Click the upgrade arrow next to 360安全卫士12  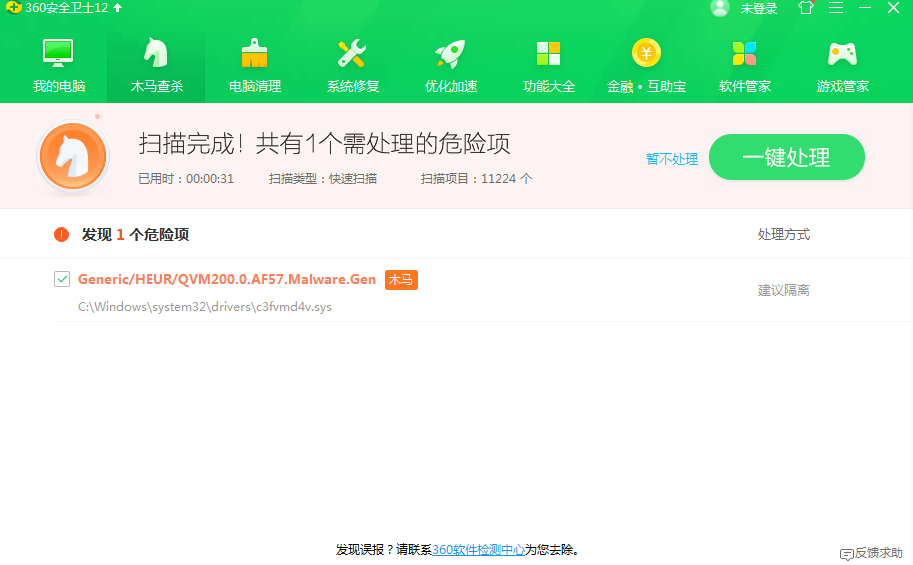[118, 8]
